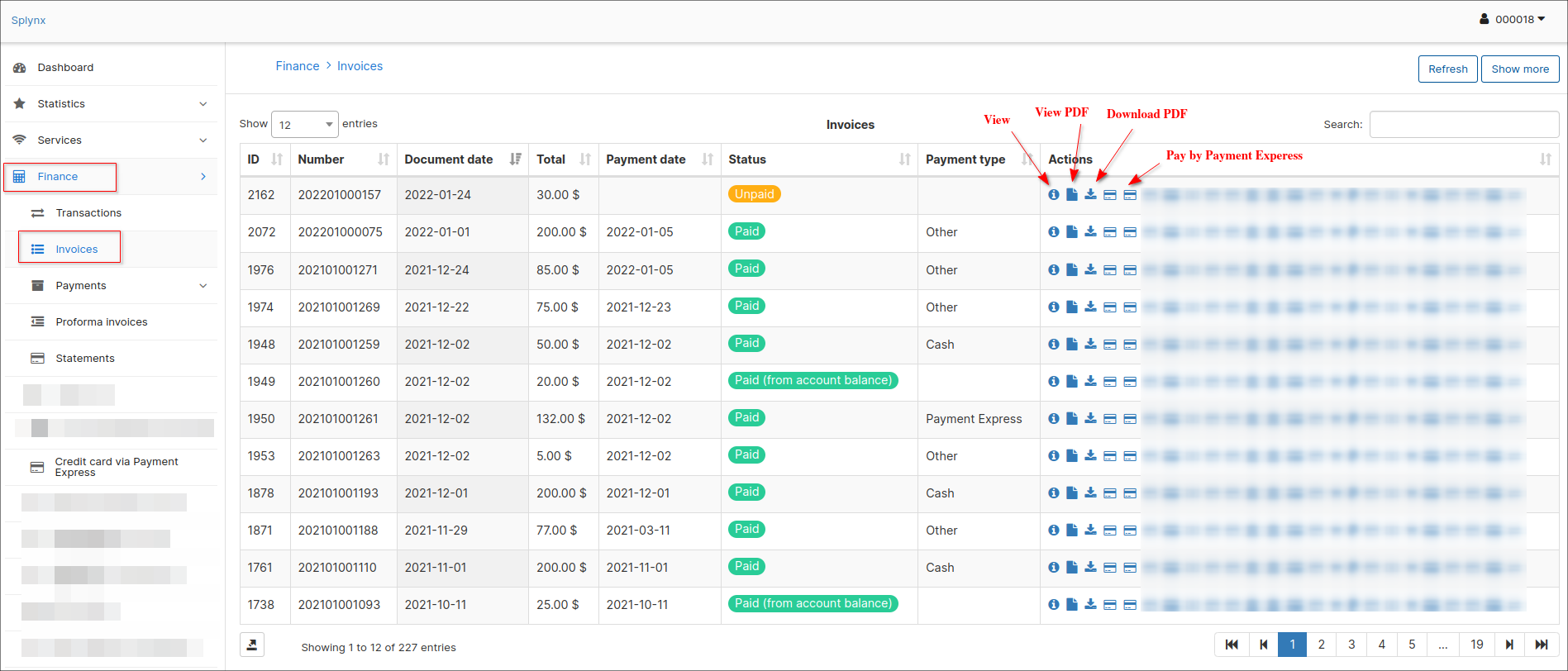Open user account 000018 dropdown

click(x=1513, y=19)
